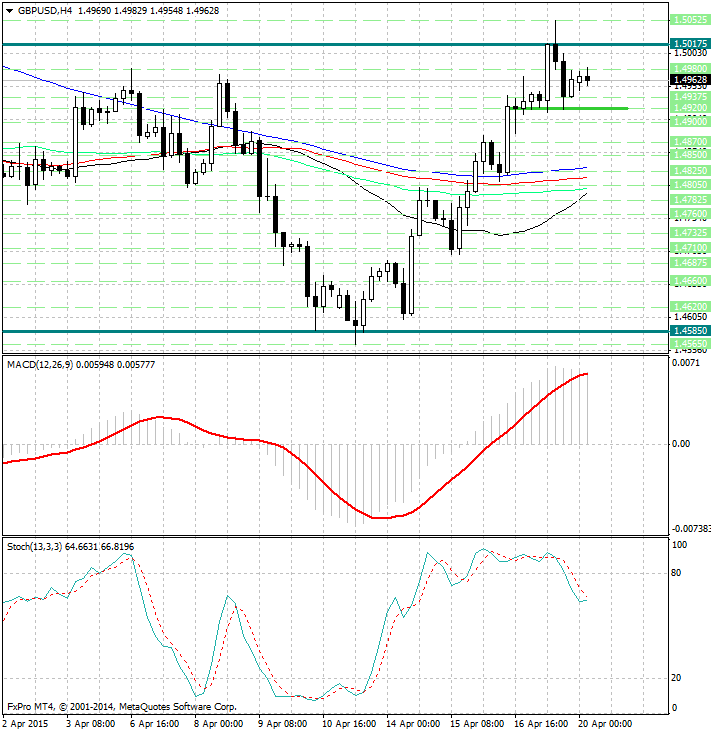
Task: Select the GBPUSD,H4 chart title text
Action: click(x=45, y=10)
